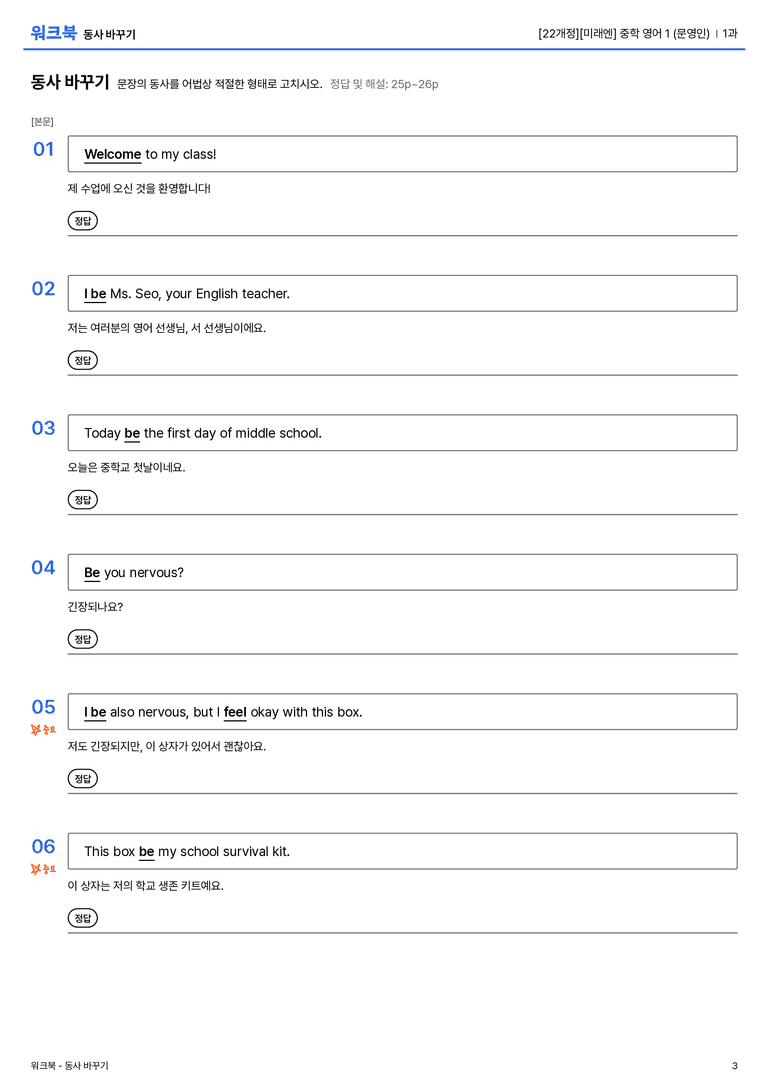Click the underlined word 'feel' in sentence 05
The height and width of the screenshot is (1087, 768).
pos(235,712)
